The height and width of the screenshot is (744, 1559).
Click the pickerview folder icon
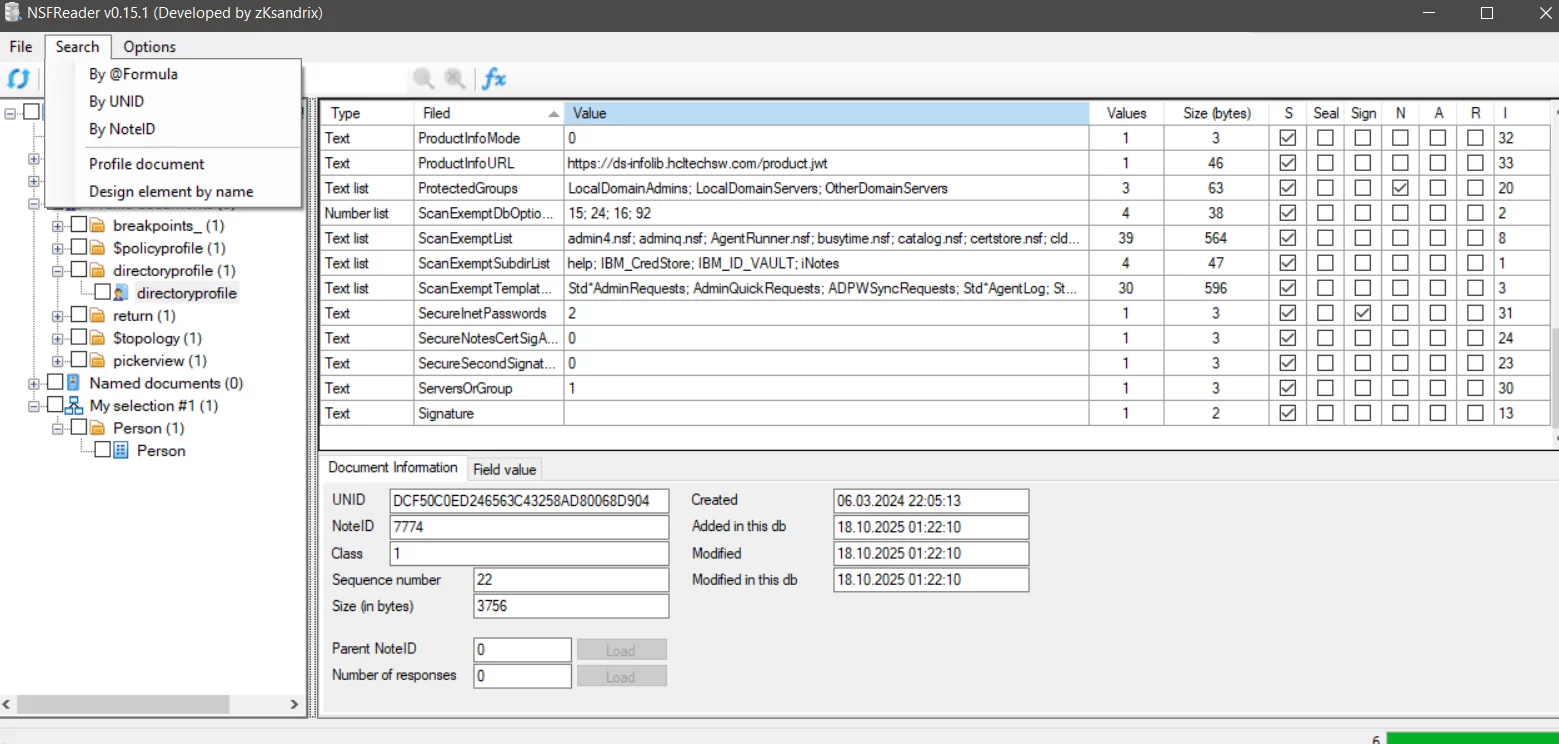[97, 361]
